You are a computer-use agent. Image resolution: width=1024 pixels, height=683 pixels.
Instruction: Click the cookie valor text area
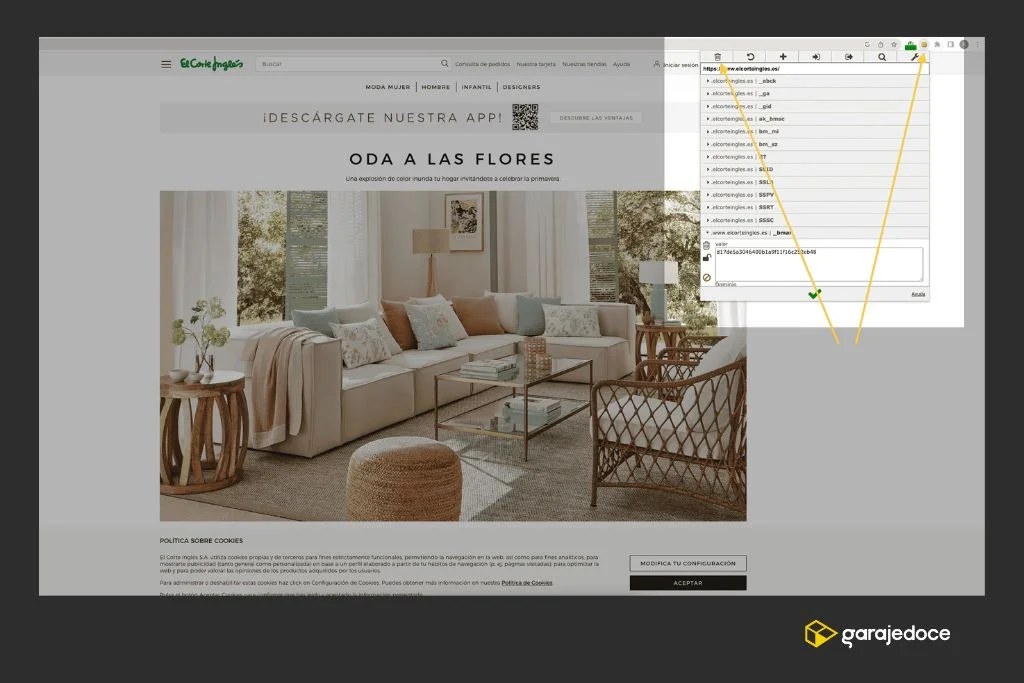pyautogui.click(x=819, y=264)
